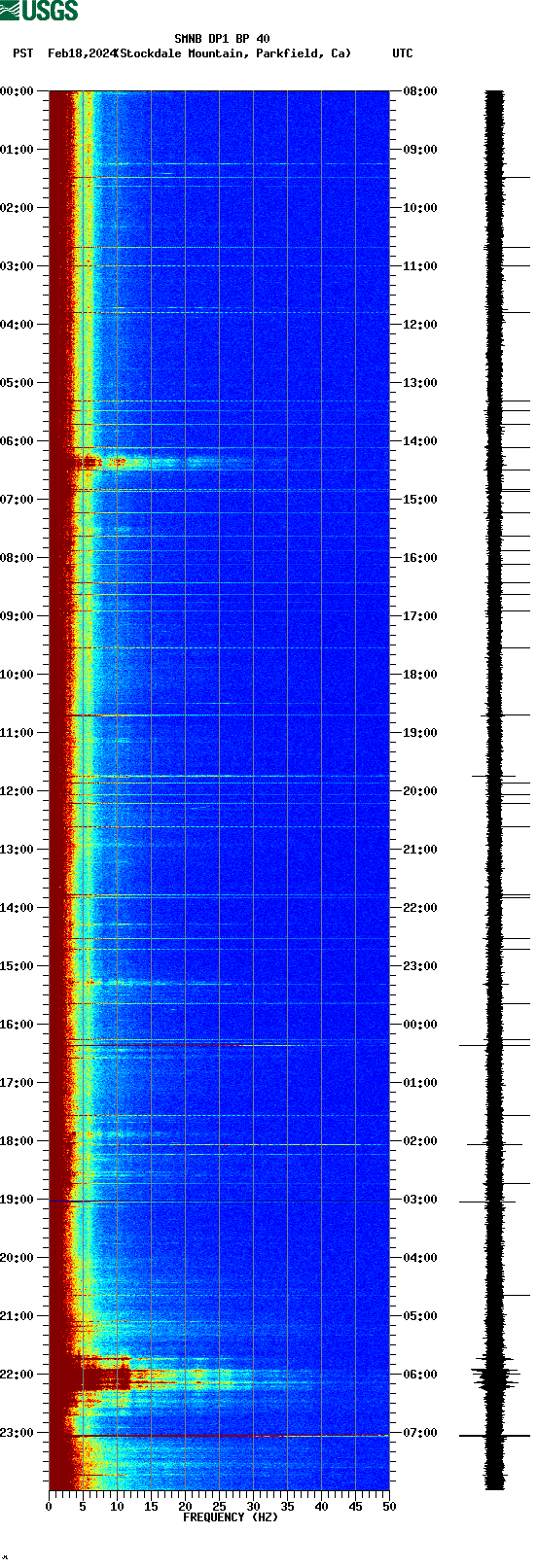The height and width of the screenshot is (1568, 537).
Task: Click the 50 Hz frequency tick label
Action: click(x=389, y=1508)
